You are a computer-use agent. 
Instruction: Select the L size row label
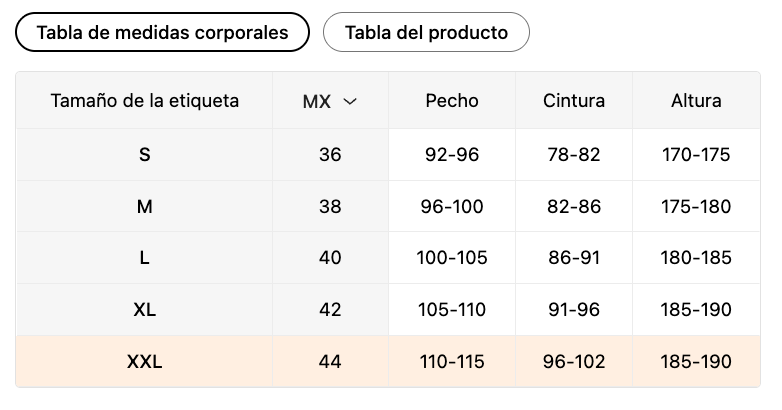click(145, 258)
